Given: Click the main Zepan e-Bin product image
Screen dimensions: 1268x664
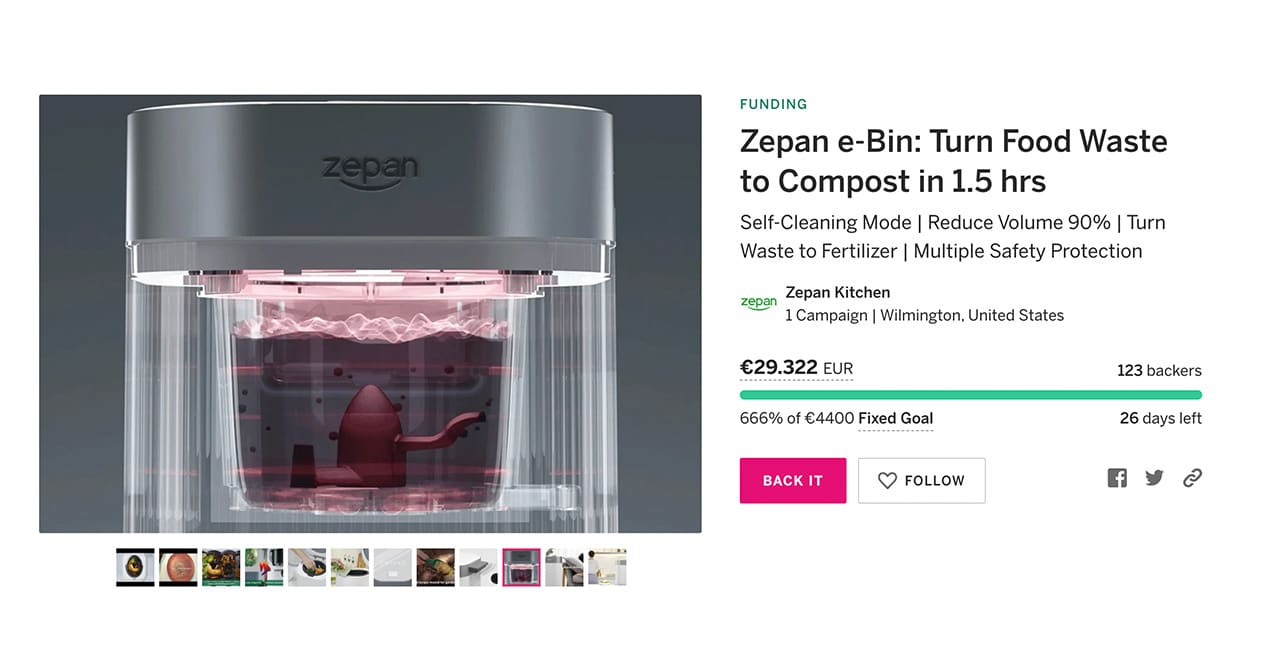Looking at the screenshot, I should pos(370,314).
